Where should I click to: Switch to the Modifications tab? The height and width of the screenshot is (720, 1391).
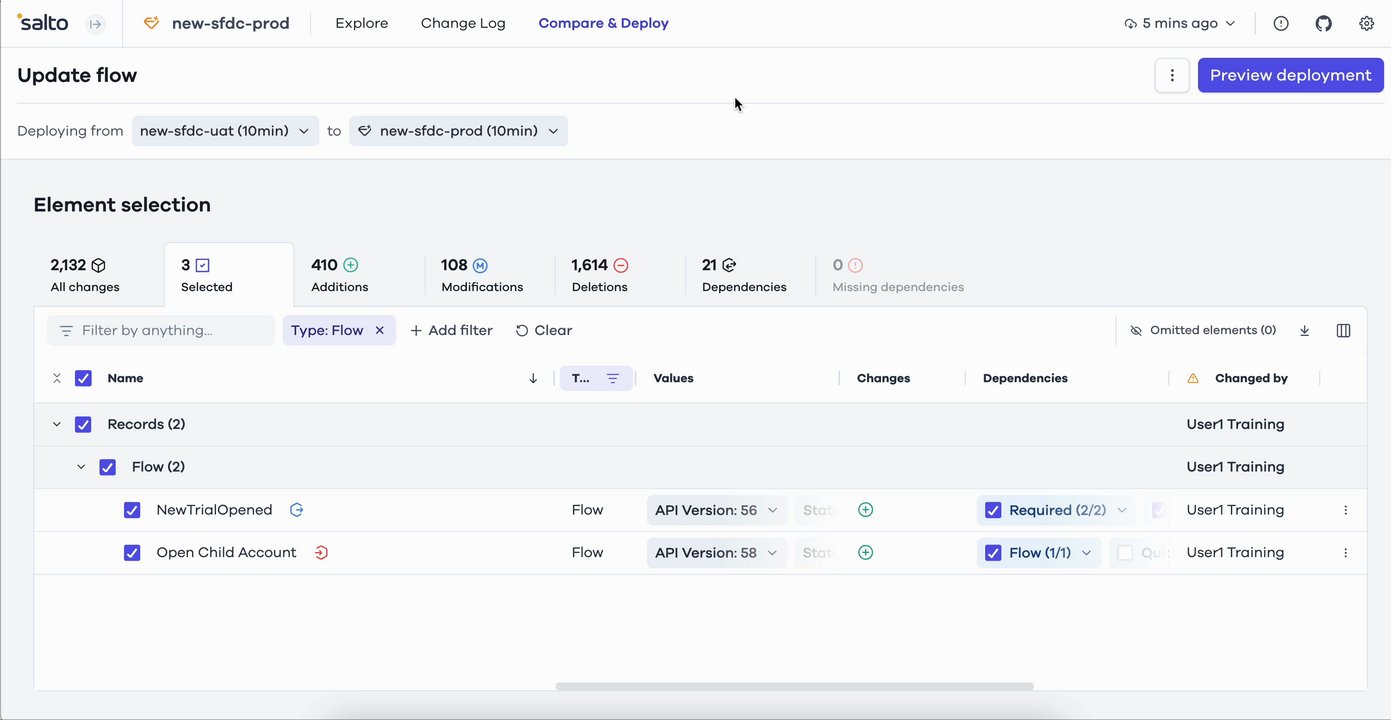coord(490,275)
